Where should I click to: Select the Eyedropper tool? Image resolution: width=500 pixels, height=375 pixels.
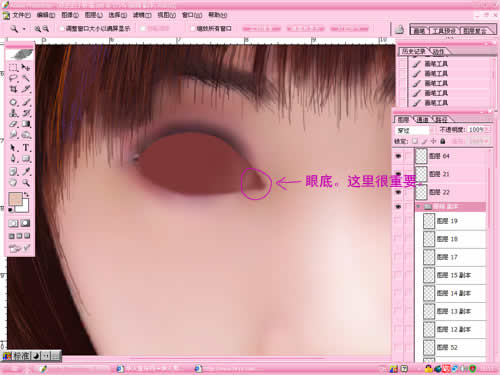click(x=26, y=171)
